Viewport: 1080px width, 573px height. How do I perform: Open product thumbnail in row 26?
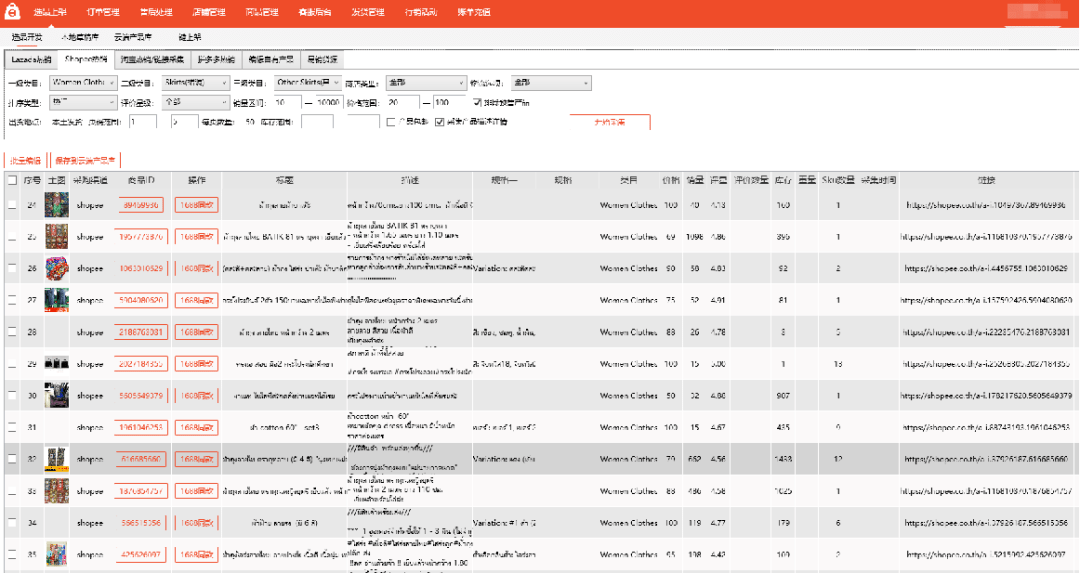point(56,268)
